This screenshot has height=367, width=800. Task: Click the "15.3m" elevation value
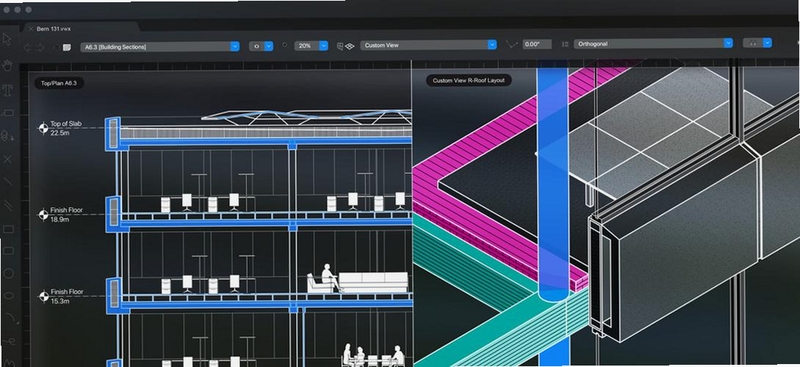[x=60, y=301]
